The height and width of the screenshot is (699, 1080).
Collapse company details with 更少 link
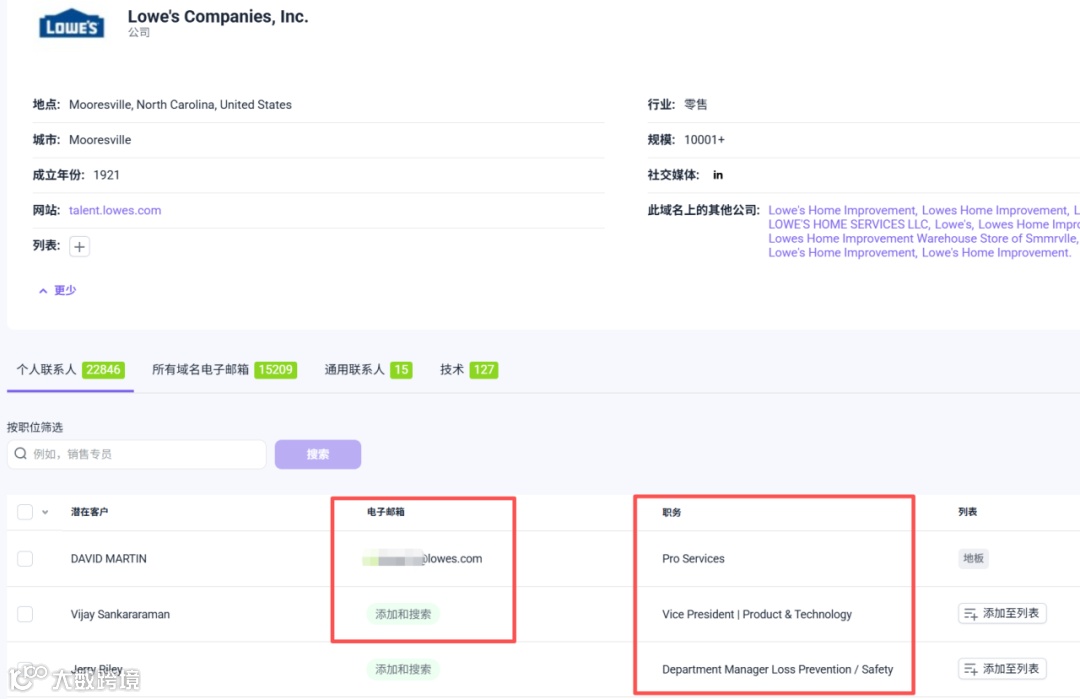point(57,291)
